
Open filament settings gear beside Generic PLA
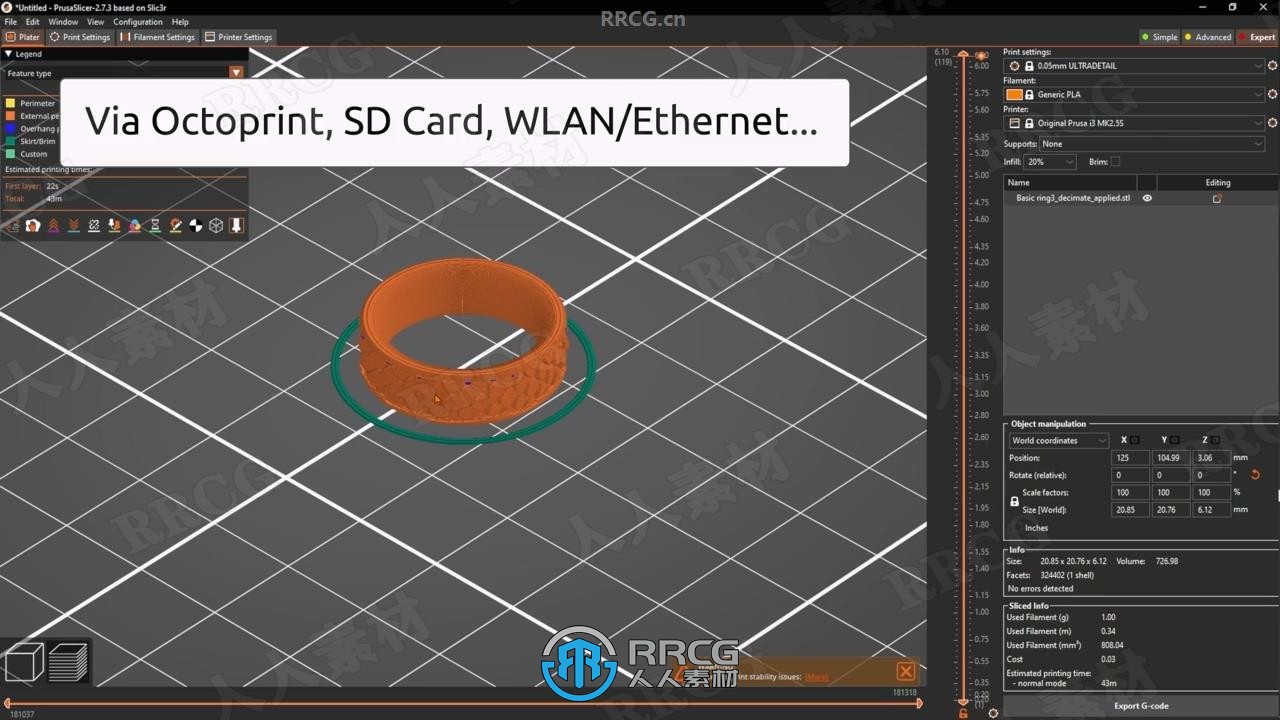click(1272, 94)
